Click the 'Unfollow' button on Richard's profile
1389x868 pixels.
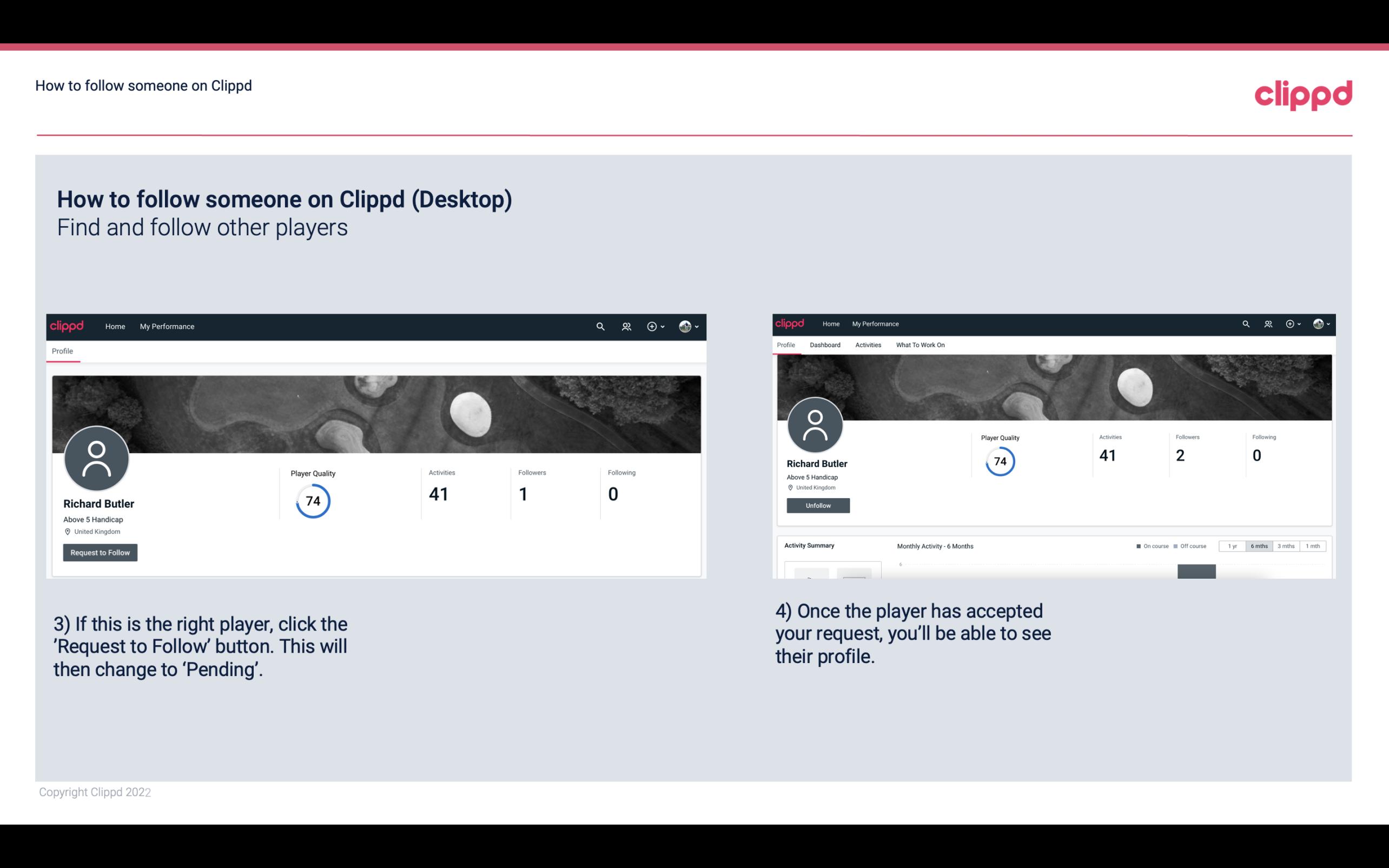tap(817, 505)
